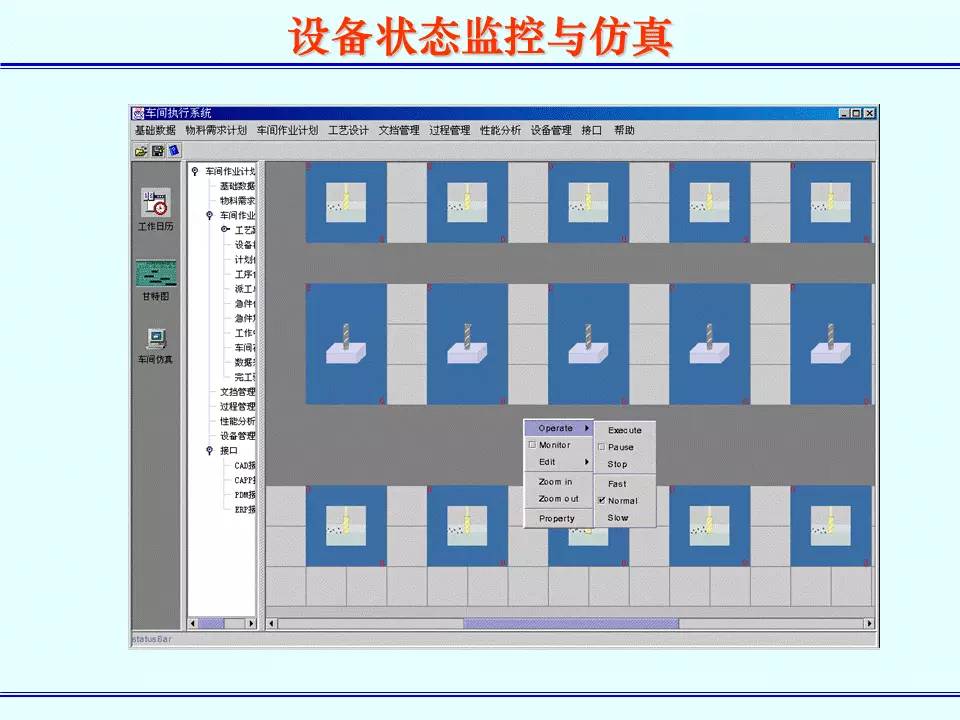
Task: Choose Zoom in from context menu
Action: pos(556,482)
